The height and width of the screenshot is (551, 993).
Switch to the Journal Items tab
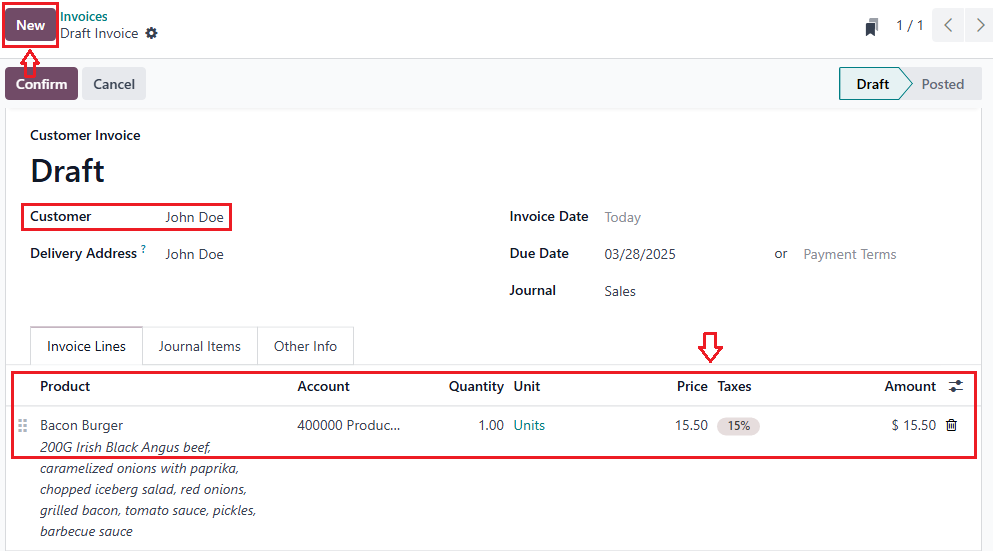(x=199, y=346)
